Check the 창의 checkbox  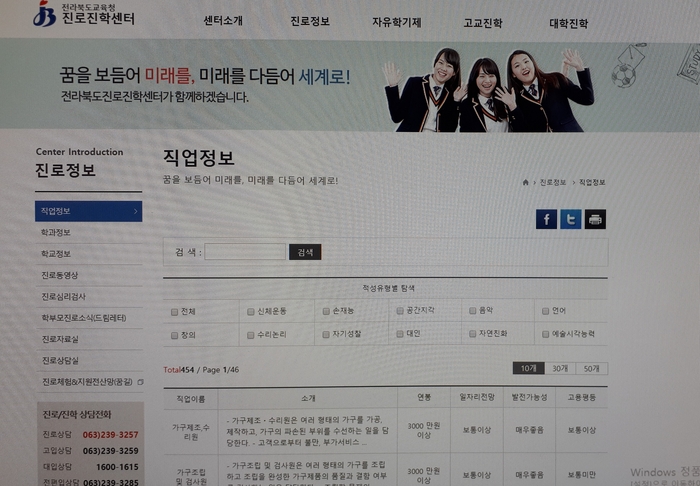175,335
